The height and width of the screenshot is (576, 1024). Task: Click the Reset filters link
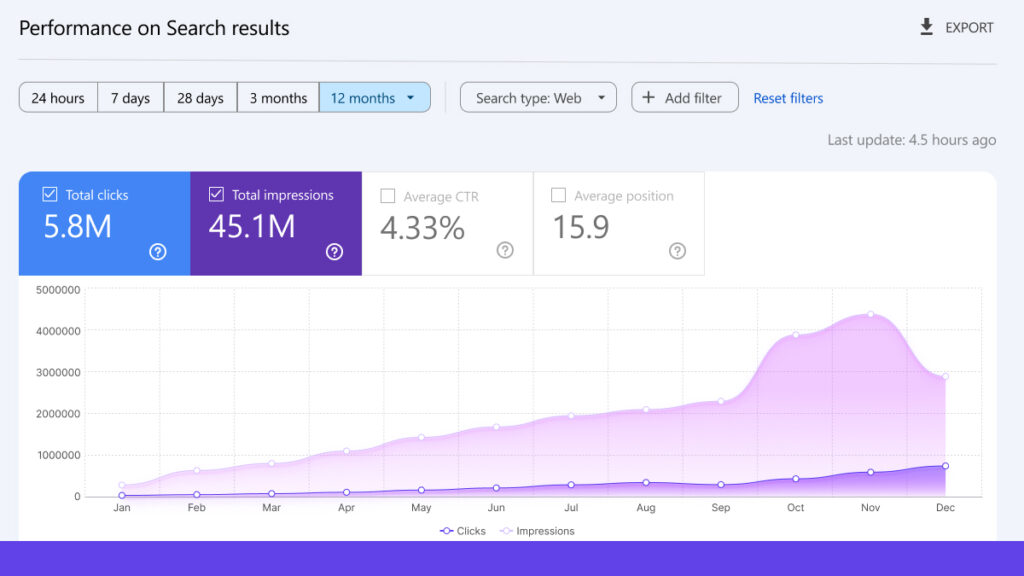(788, 97)
